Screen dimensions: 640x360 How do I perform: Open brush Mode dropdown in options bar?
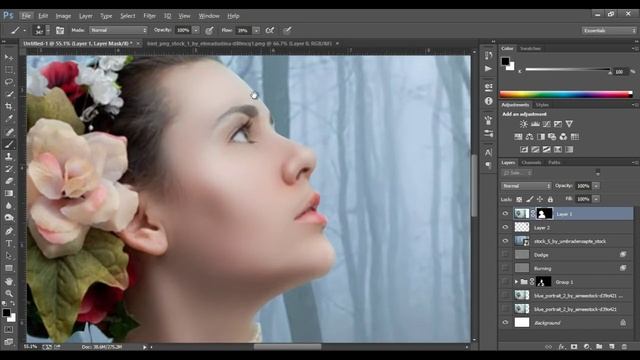coord(118,30)
